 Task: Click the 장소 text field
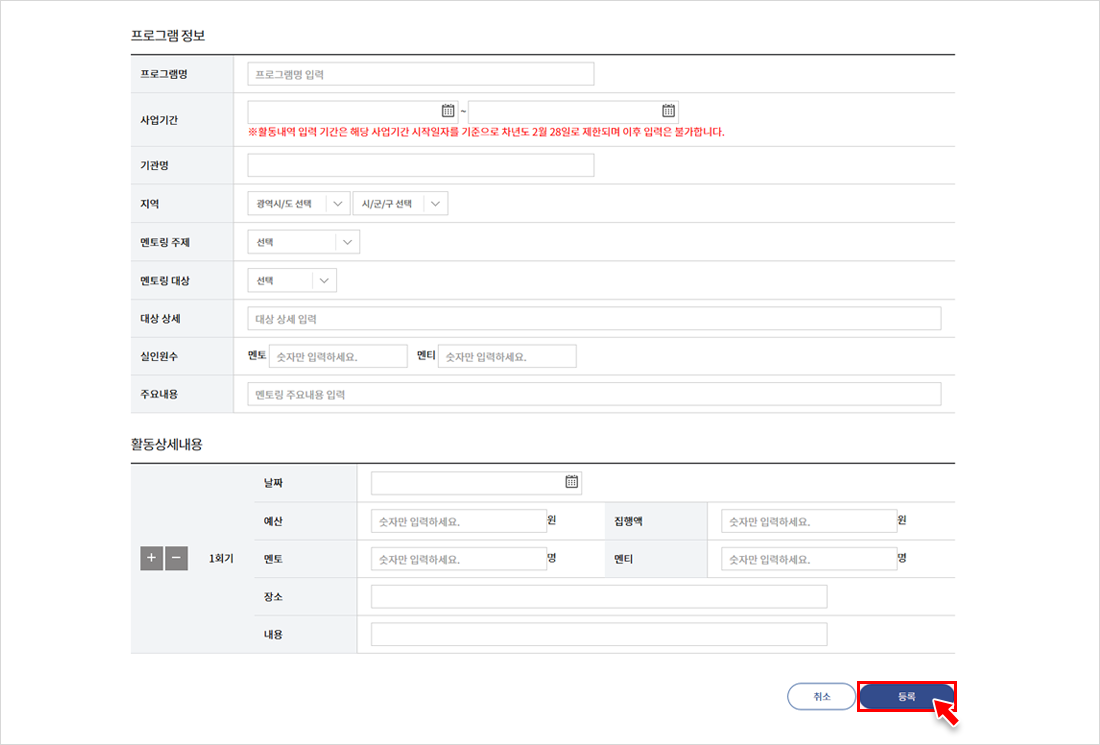coord(598,597)
